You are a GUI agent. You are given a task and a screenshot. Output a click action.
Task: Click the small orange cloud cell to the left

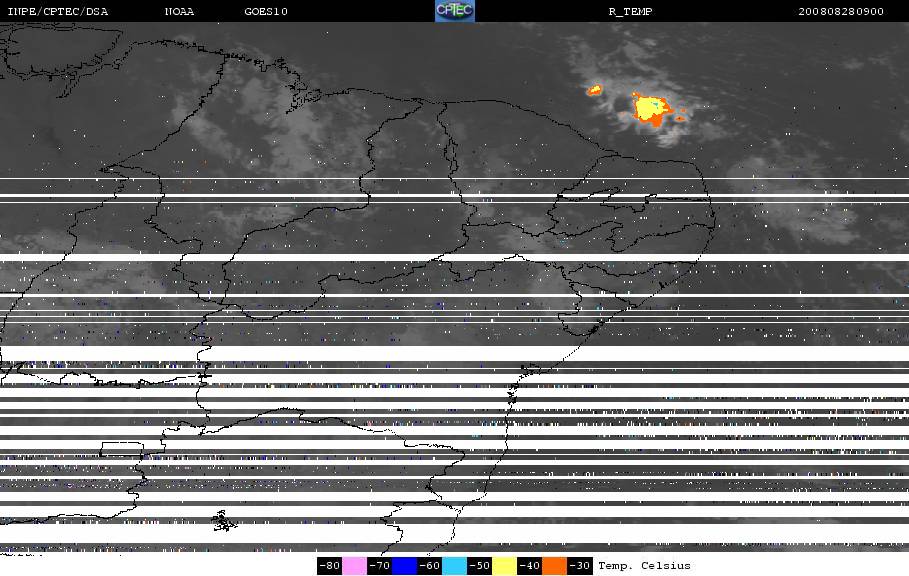pyautogui.click(x=595, y=90)
